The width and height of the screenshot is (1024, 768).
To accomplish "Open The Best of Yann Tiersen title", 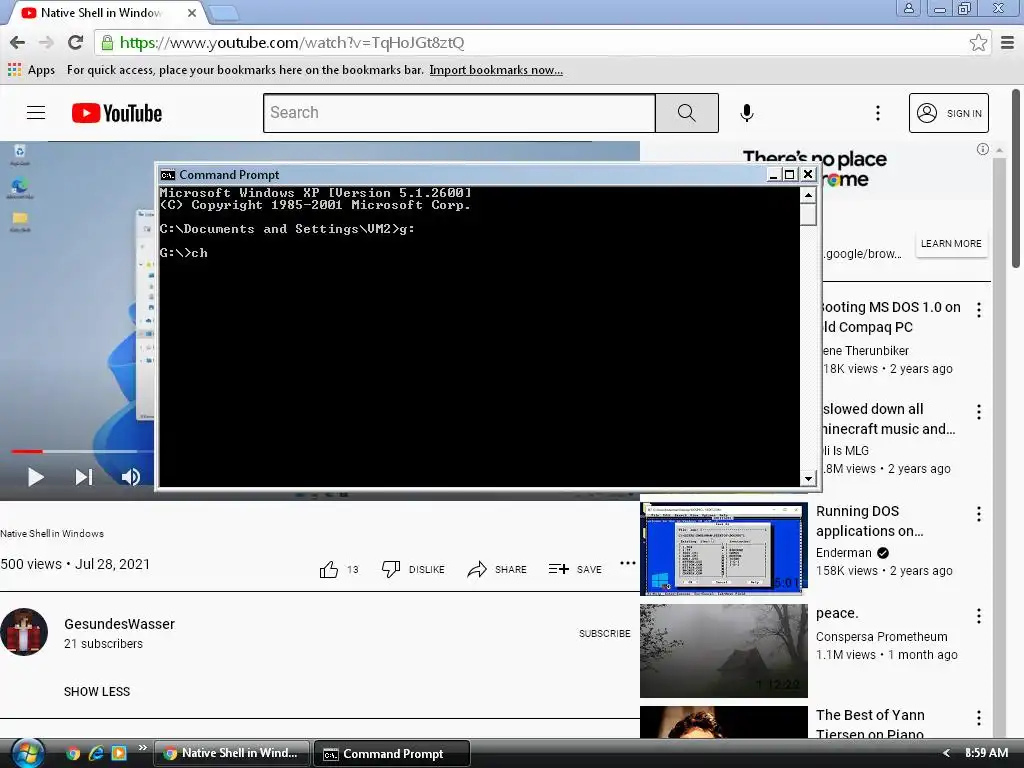I will tap(870, 724).
